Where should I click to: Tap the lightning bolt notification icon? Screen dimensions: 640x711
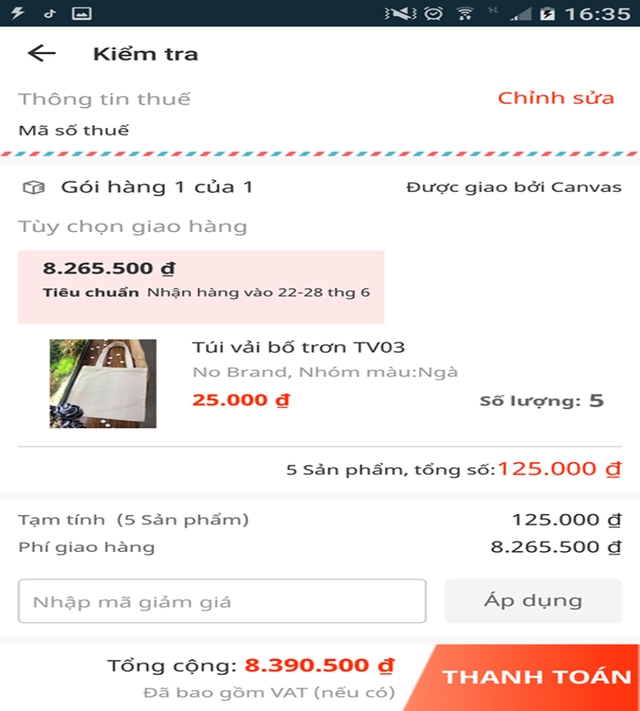point(19,13)
